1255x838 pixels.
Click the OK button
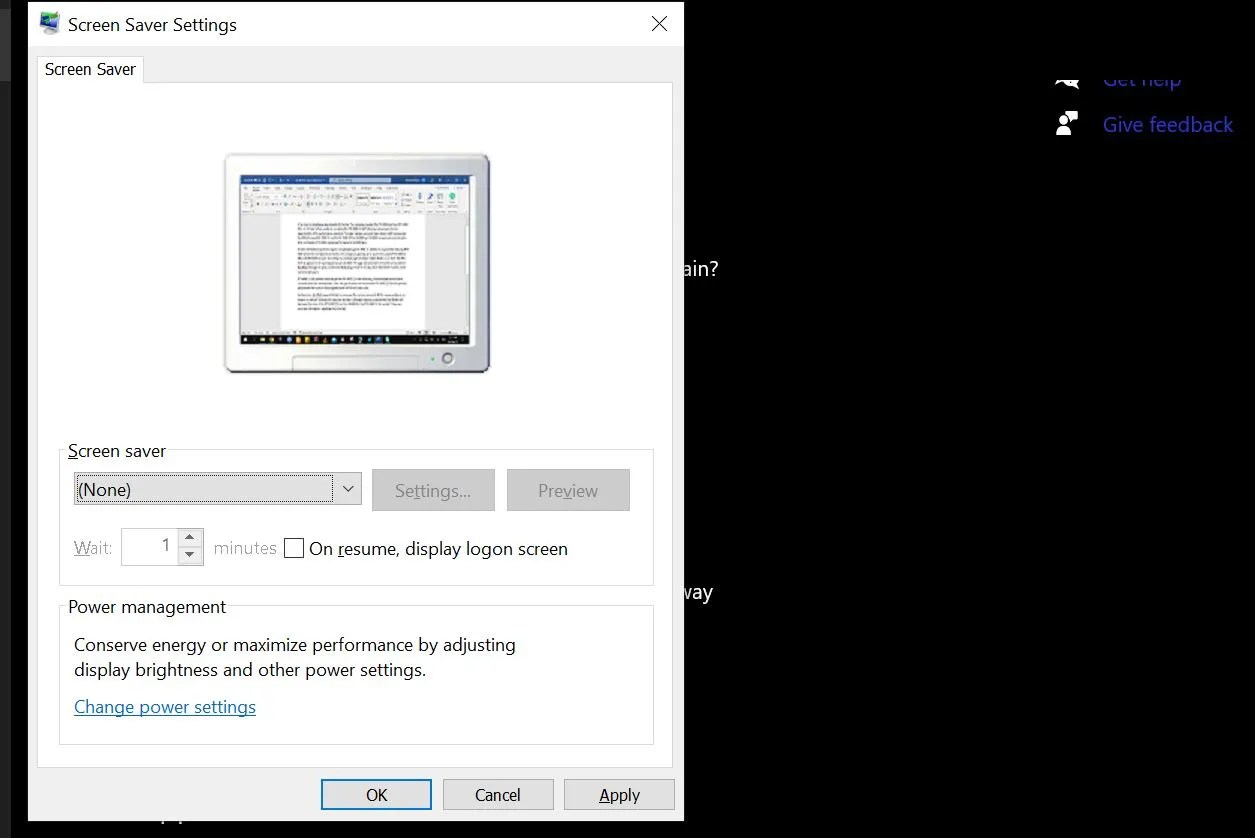pos(376,794)
